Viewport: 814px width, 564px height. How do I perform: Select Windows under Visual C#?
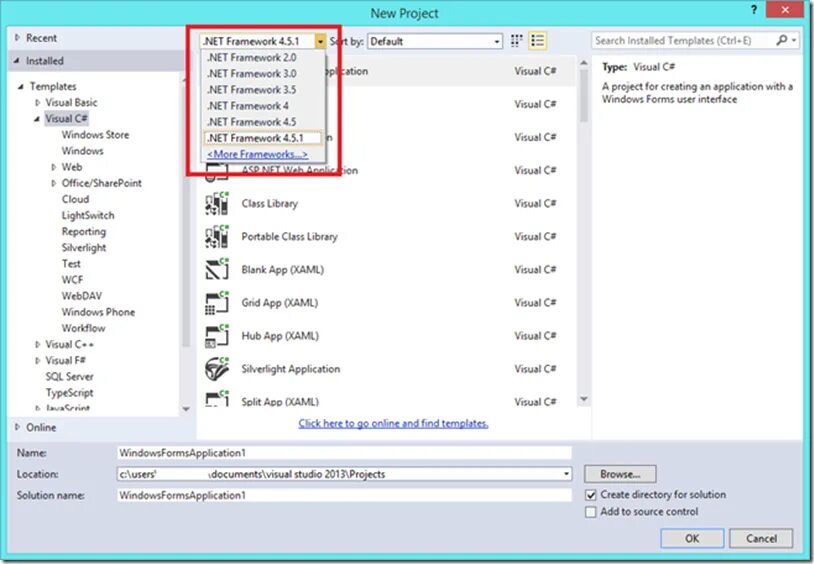click(83, 151)
